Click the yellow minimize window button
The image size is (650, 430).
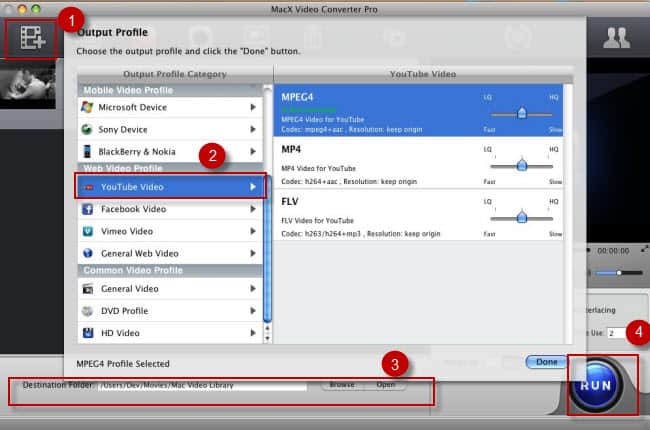point(22,8)
